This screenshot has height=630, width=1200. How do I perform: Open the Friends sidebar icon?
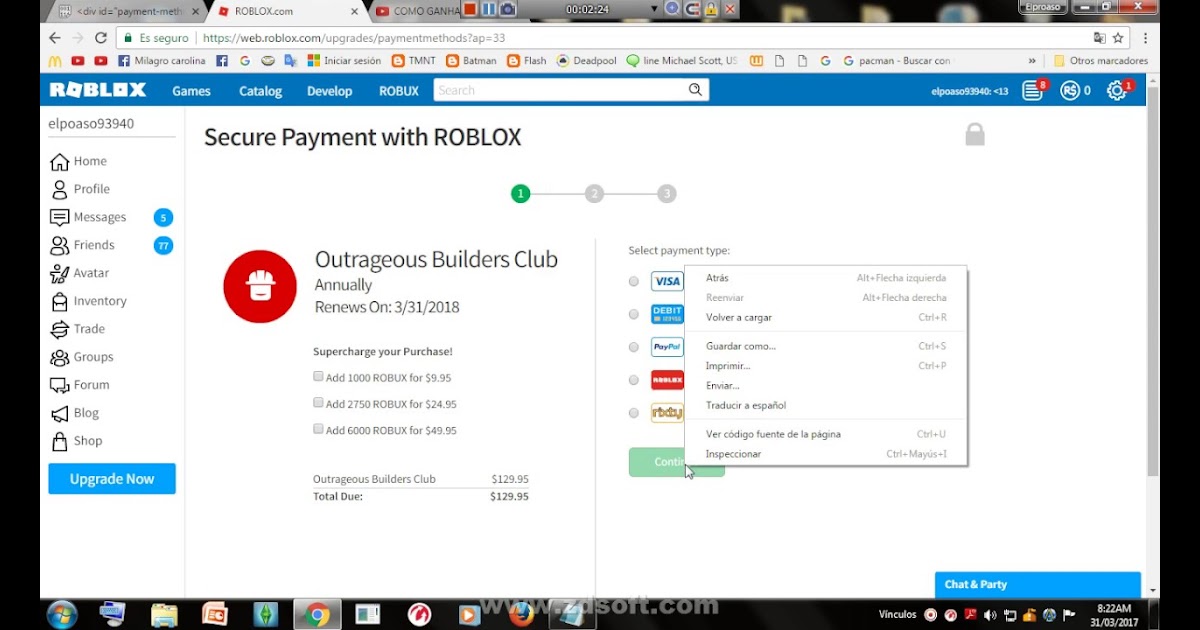(59, 245)
